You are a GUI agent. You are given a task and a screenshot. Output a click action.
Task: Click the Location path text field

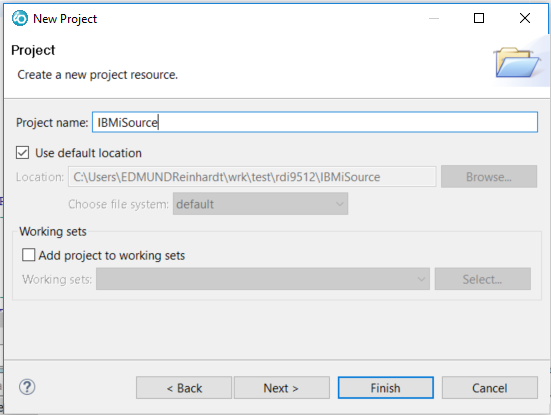[252, 177]
